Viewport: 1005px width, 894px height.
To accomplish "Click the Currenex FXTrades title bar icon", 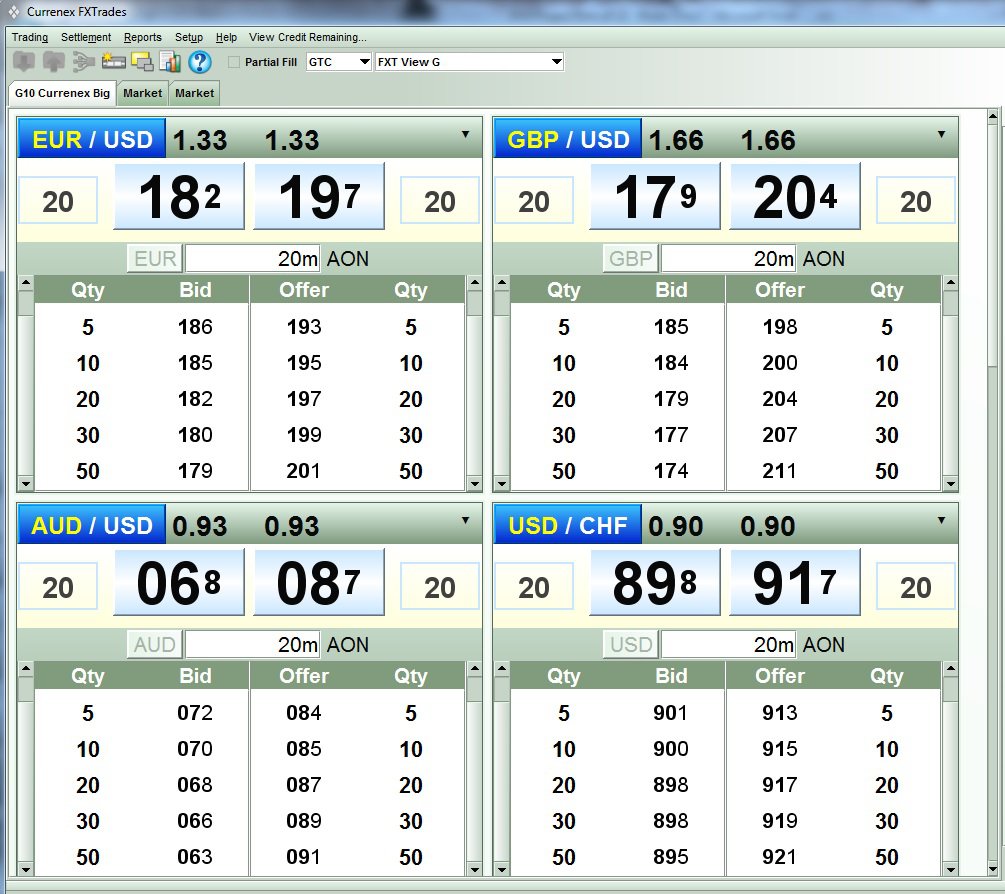I will pyautogui.click(x=13, y=12).
